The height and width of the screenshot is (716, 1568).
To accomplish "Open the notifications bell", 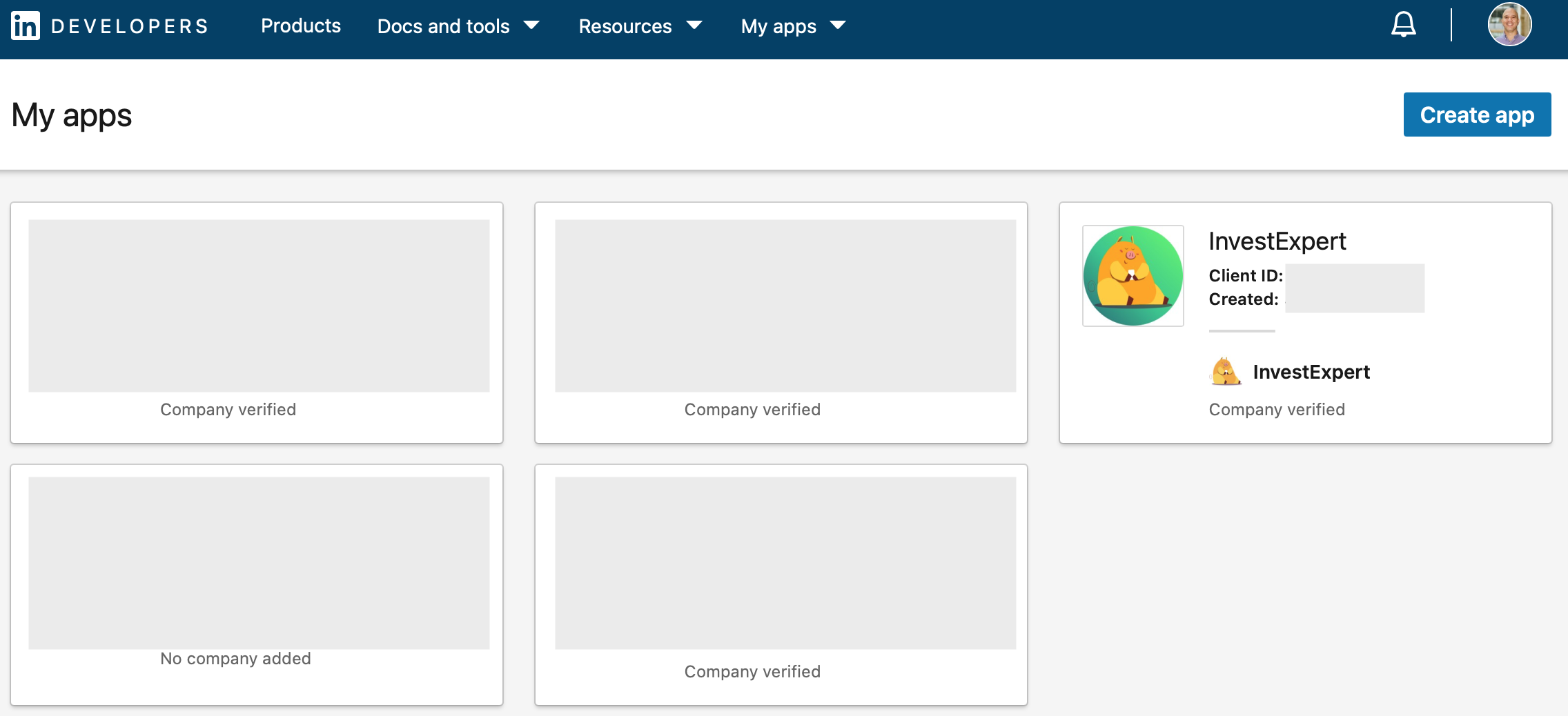I will click(x=1403, y=25).
